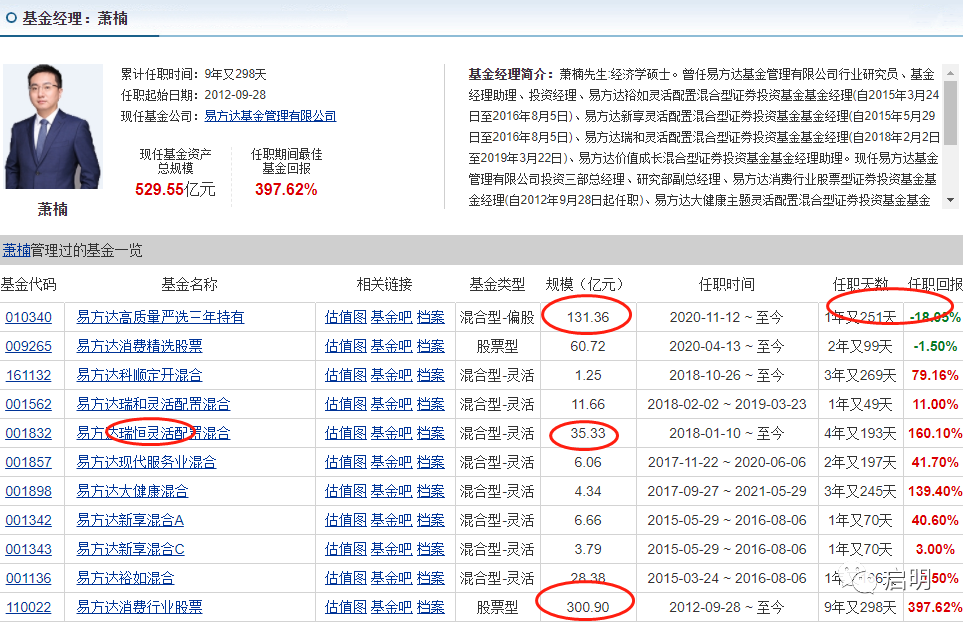
Task: Open 易方达消费精选股票 fund page
Action: 139,346
